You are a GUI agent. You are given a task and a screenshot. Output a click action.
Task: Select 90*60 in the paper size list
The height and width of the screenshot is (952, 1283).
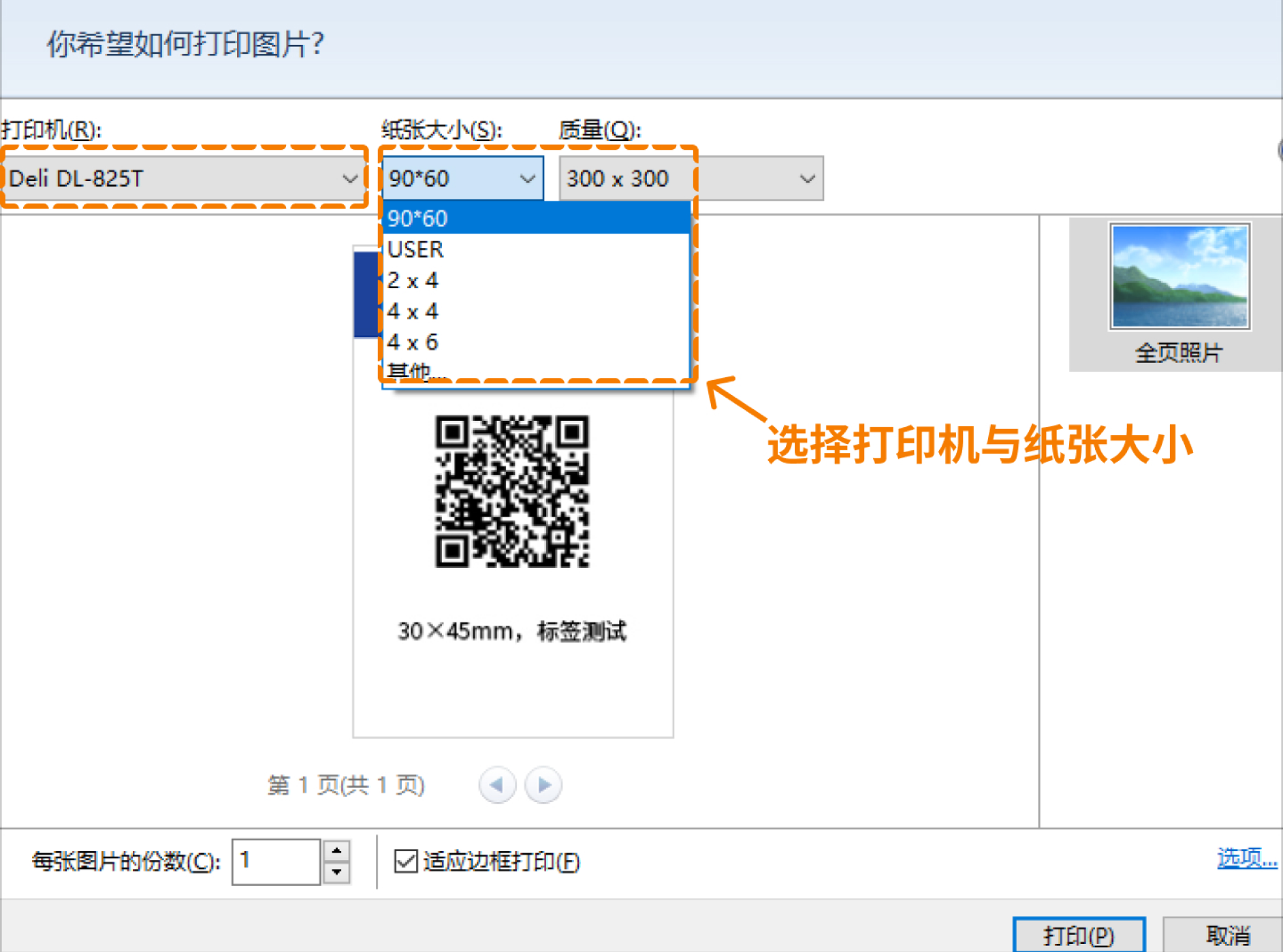537,219
